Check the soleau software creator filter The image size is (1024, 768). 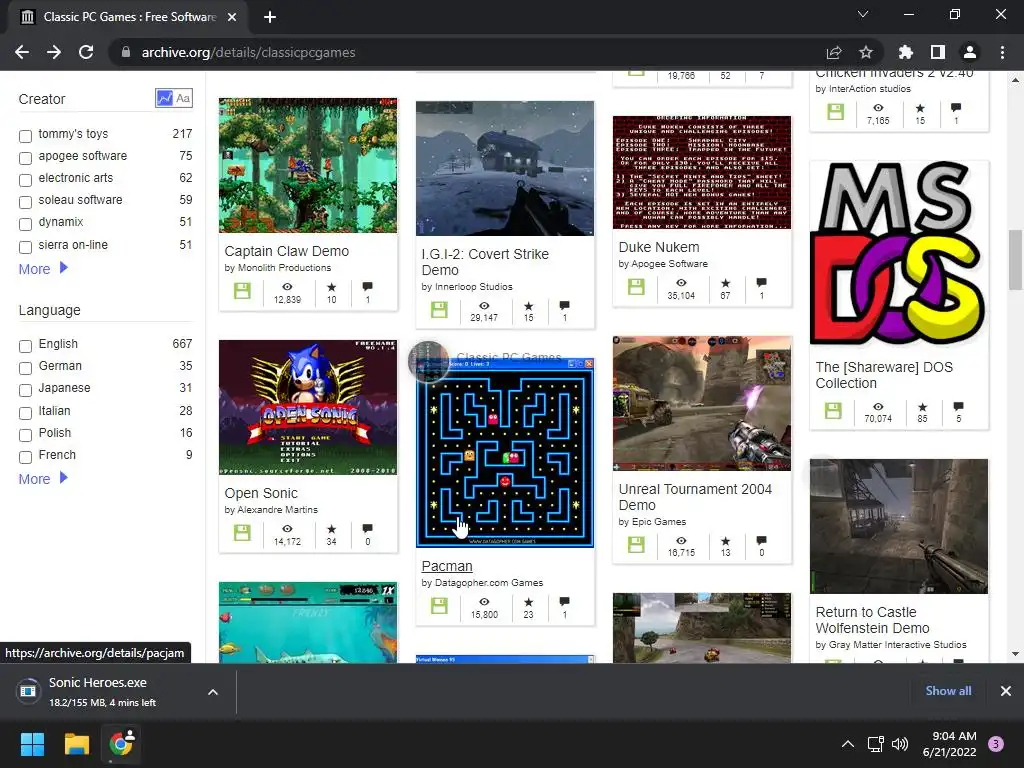(25, 202)
